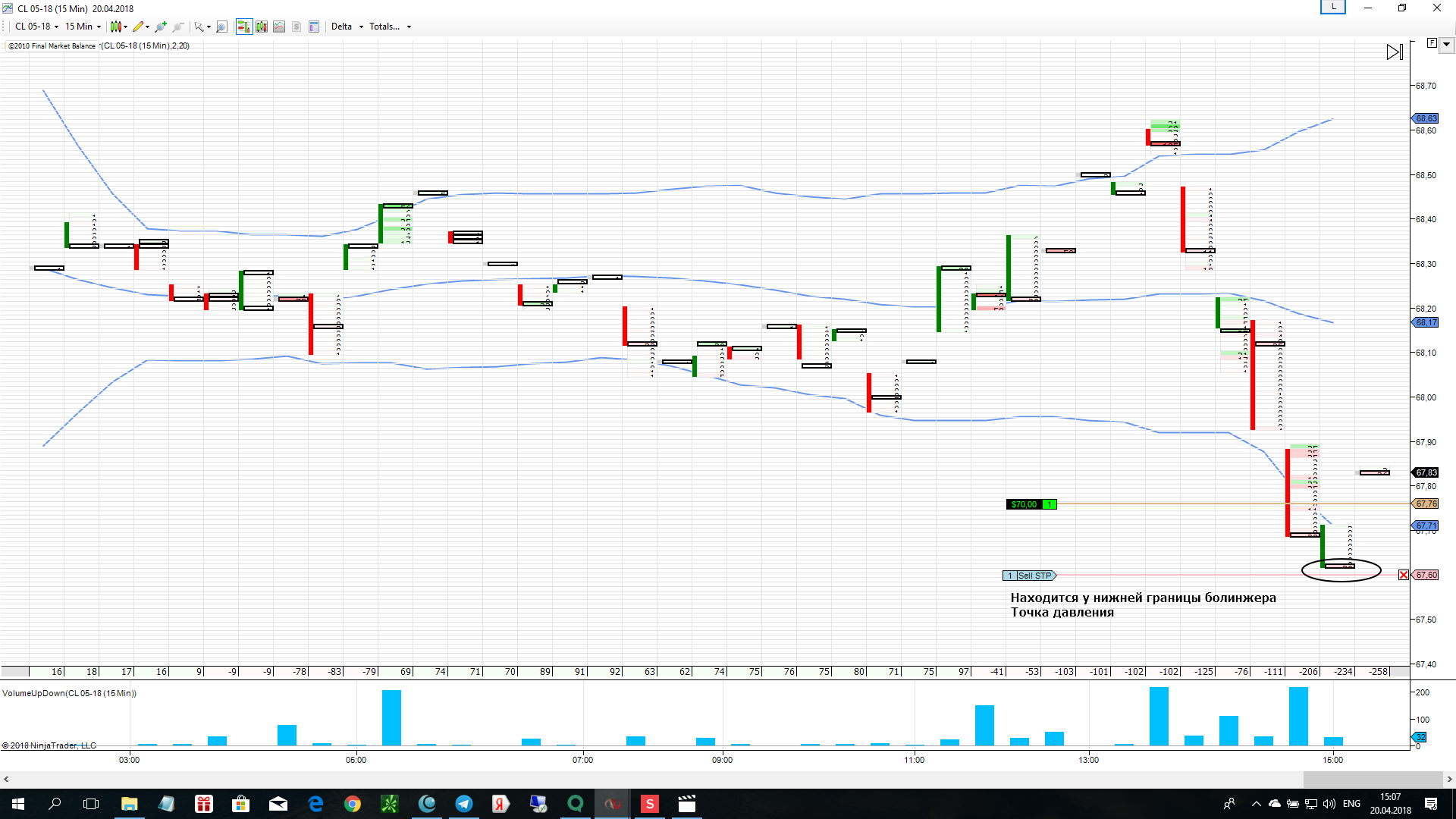Click the zoom out magnifier icon

click(x=178, y=27)
